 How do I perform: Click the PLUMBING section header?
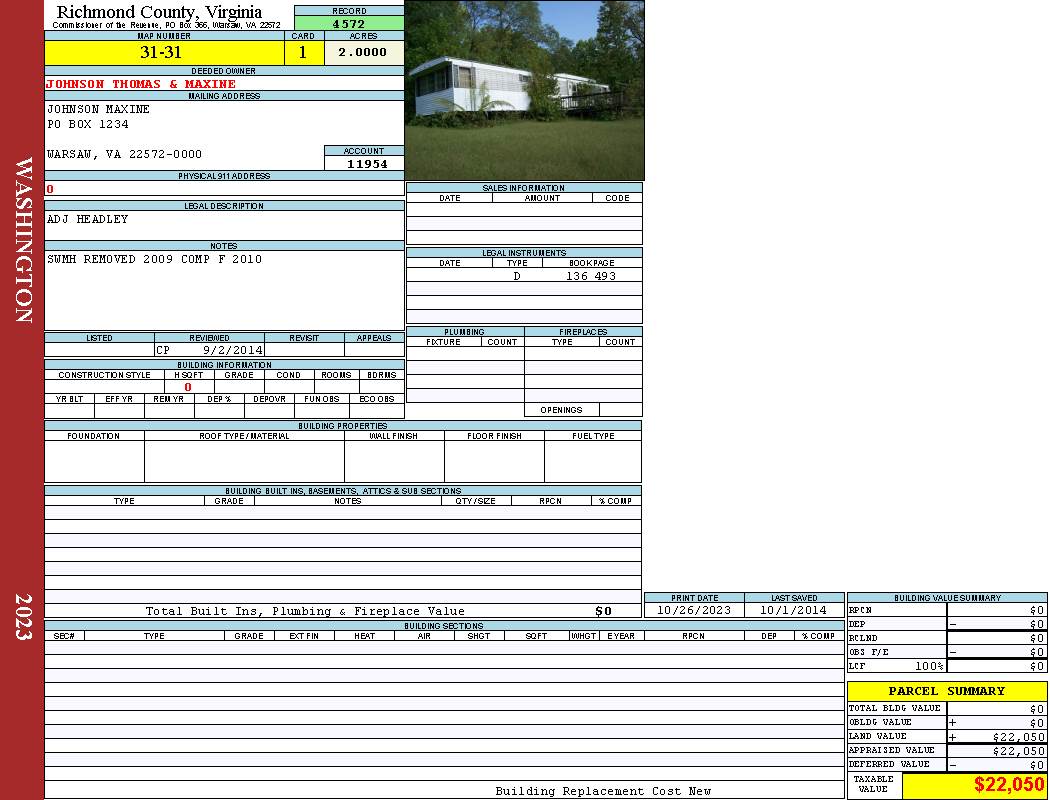click(464, 332)
